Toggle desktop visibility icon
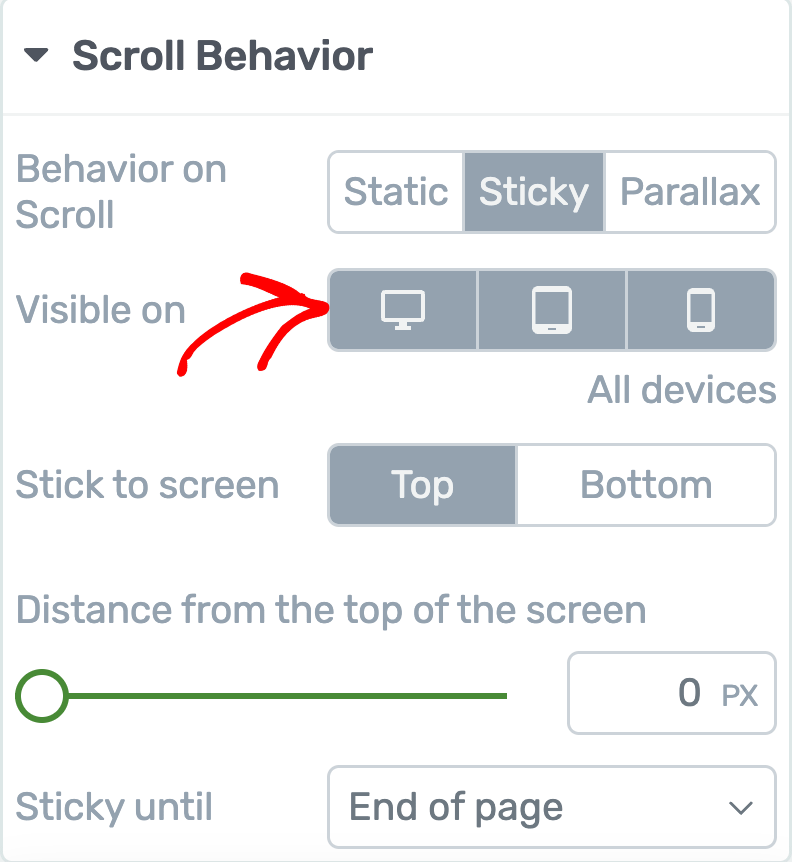The width and height of the screenshot is (792, 862). [x=403, y=310]
